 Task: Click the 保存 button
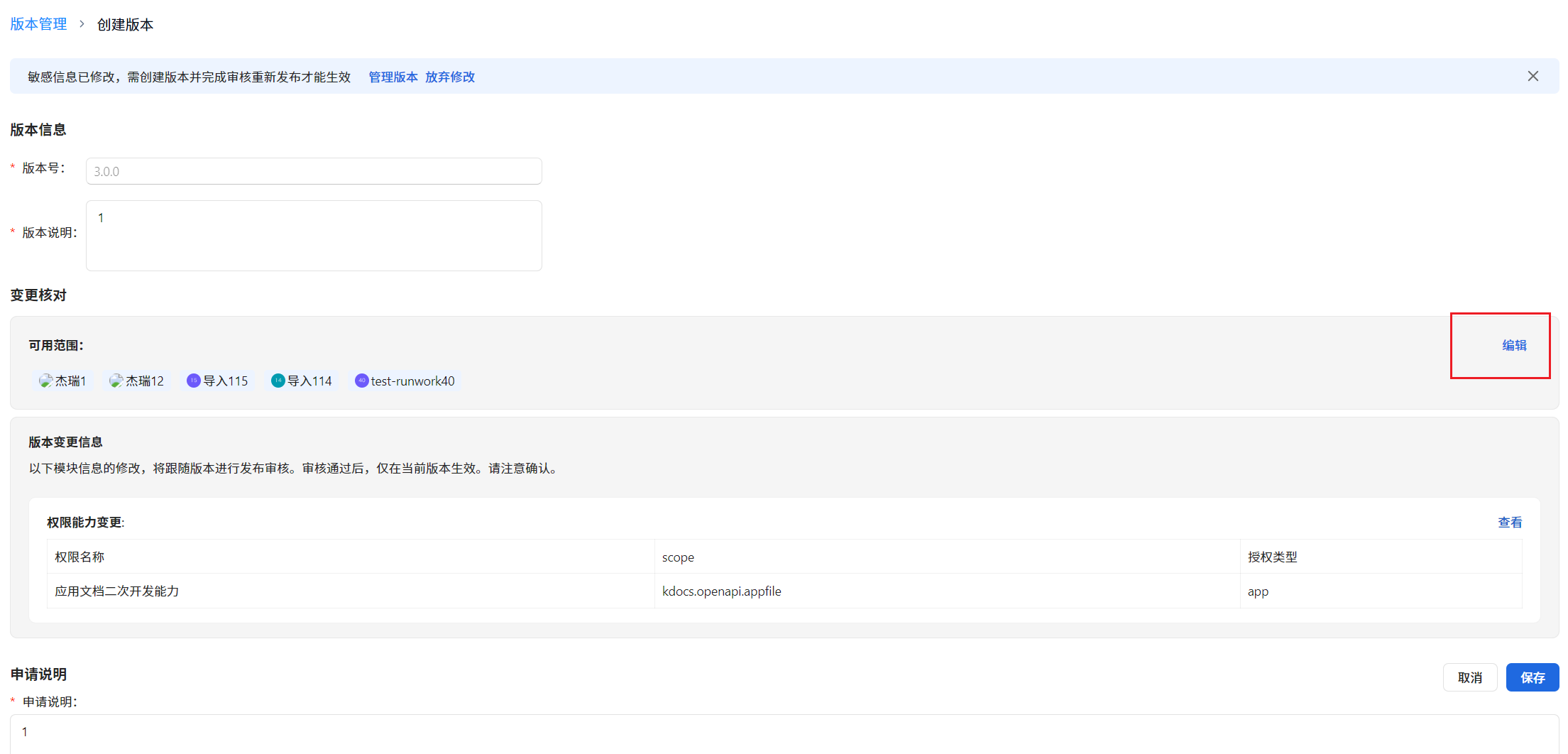1532,677
